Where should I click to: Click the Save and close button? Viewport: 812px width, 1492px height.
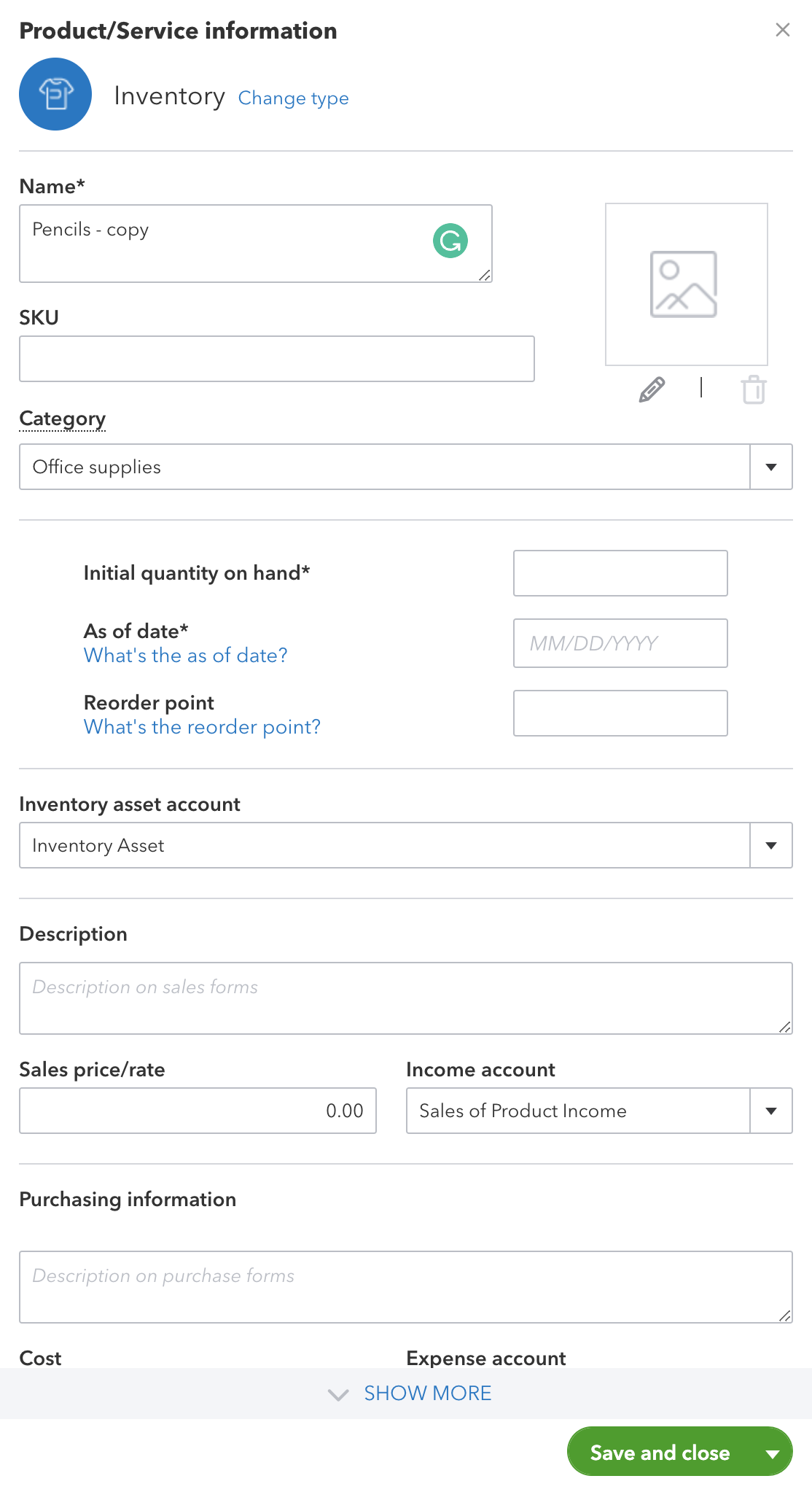tap(659, 1452)
